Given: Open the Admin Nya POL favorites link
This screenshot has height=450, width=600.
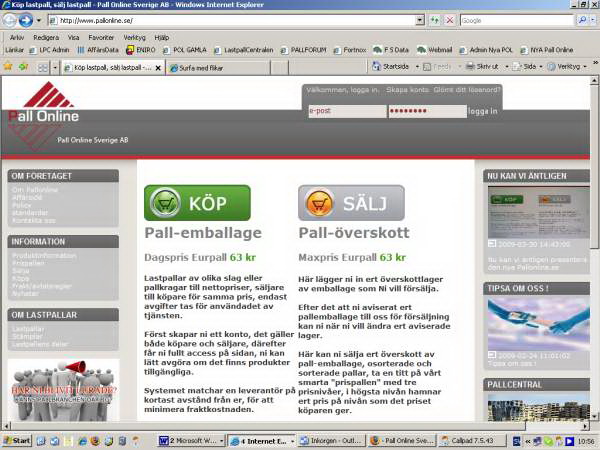Looking at the screenshot, I should (486, 50).
